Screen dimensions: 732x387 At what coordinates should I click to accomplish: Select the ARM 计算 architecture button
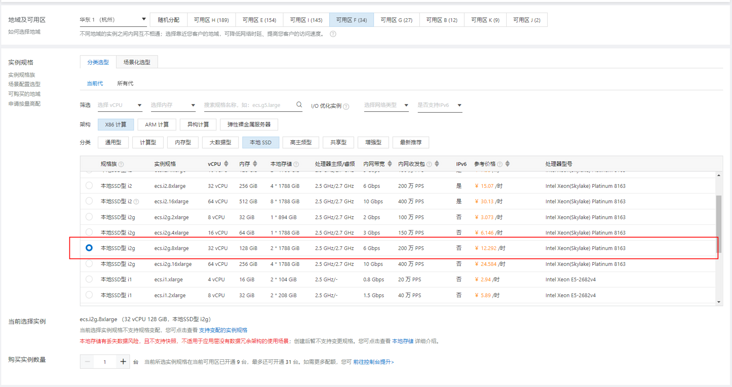(x=157, y=125)
